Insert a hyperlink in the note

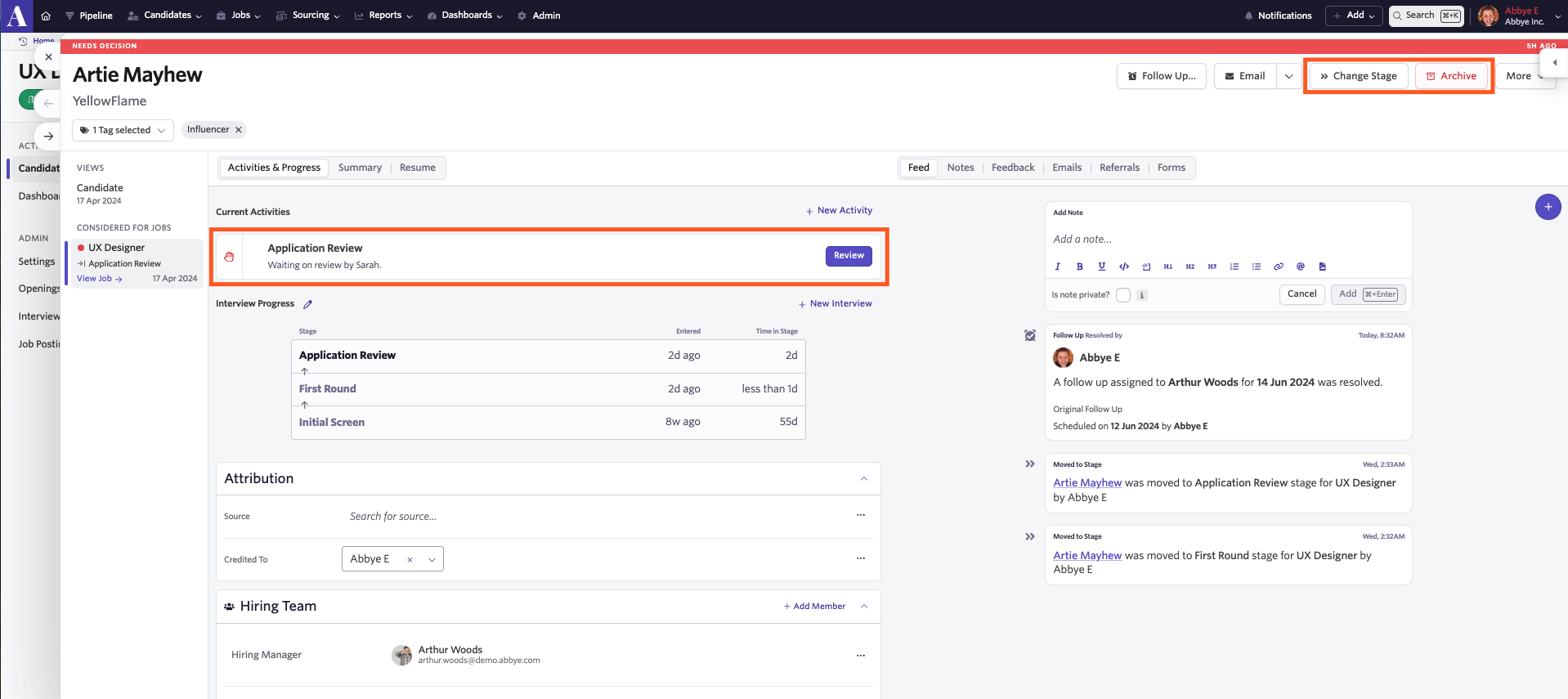coord(1279,267)
